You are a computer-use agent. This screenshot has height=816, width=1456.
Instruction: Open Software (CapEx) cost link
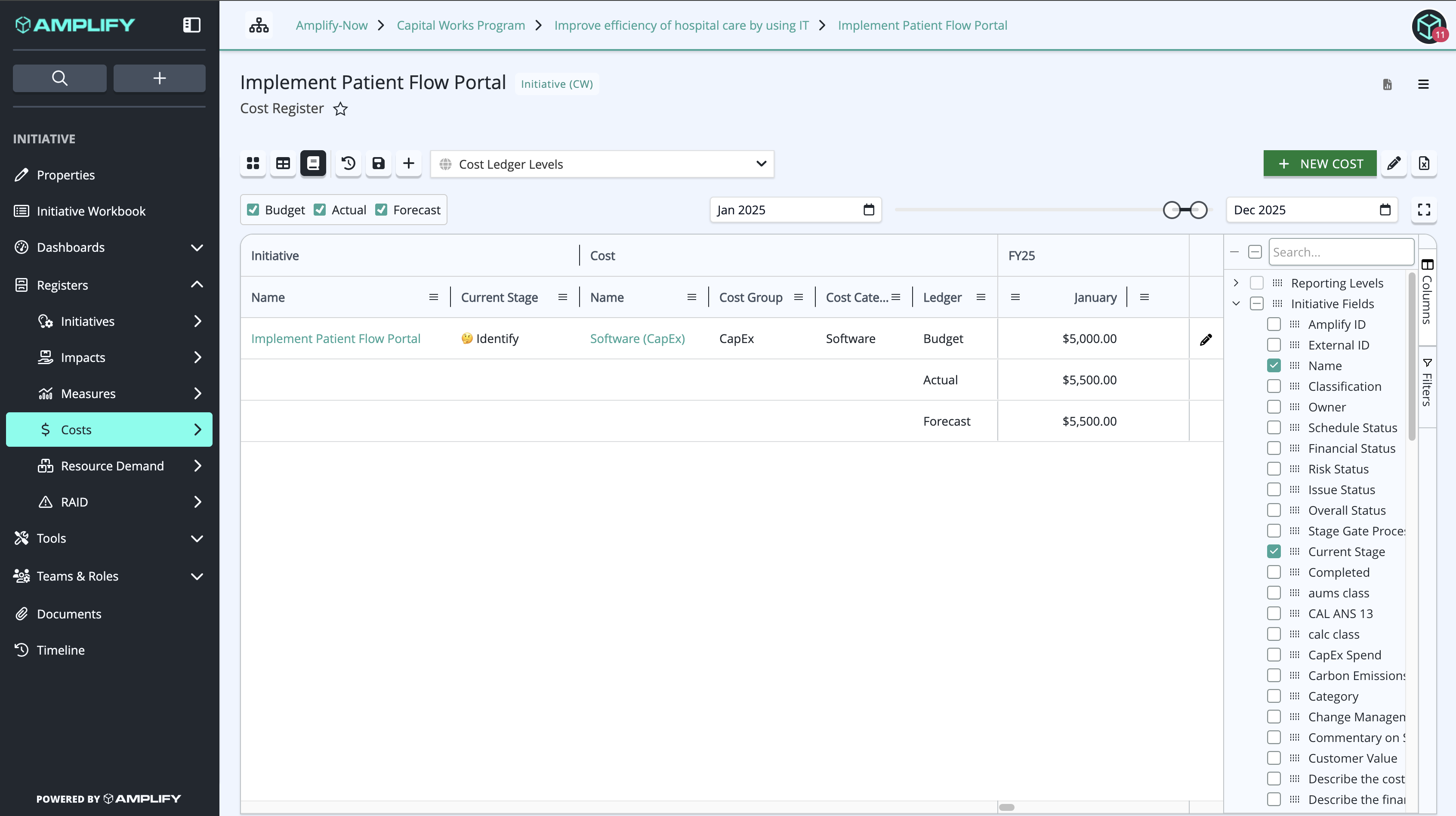638,339
